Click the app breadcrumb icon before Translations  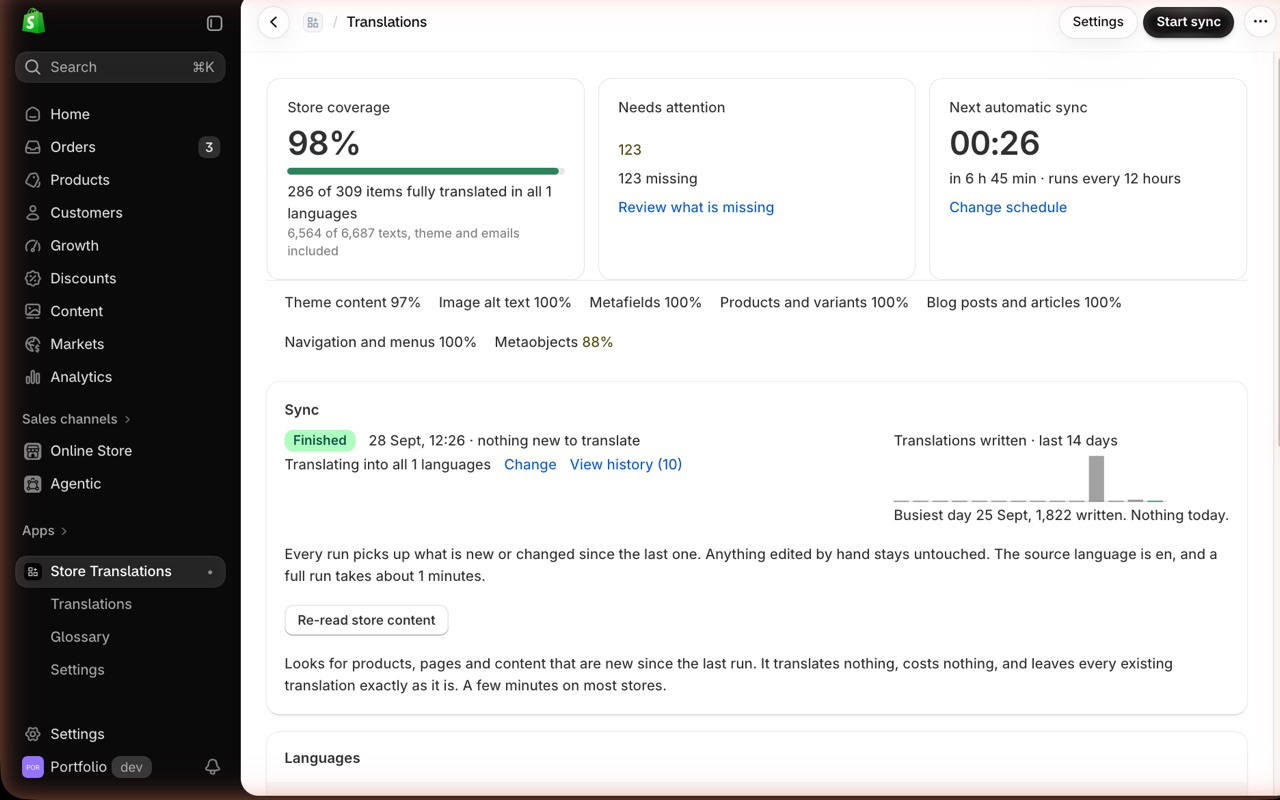(x=313, y=22)
